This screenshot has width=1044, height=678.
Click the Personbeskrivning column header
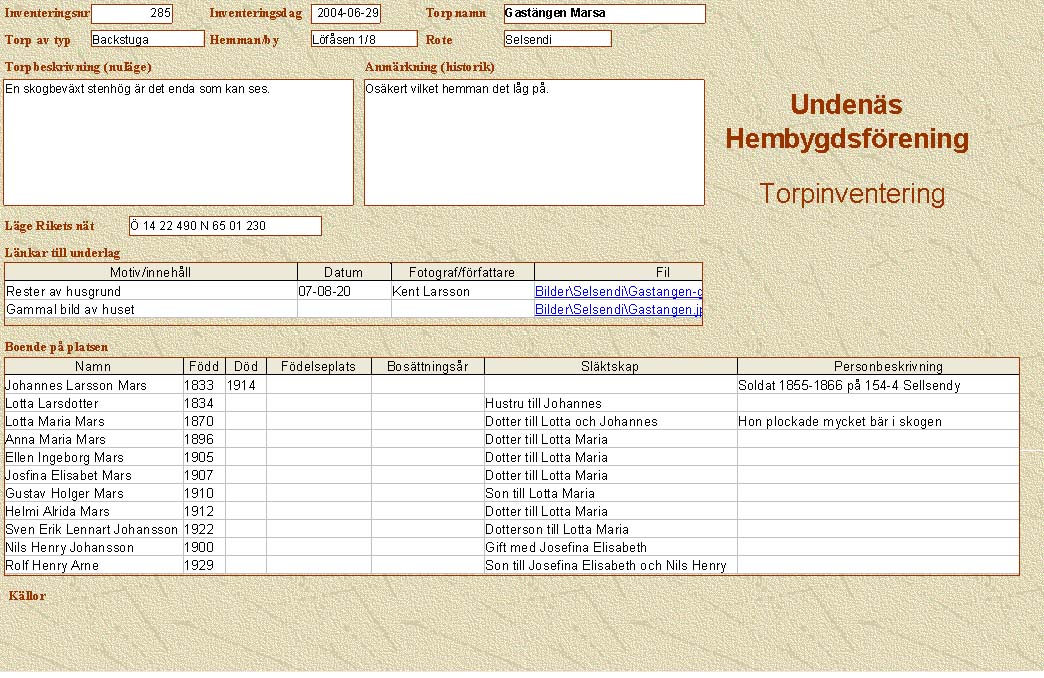coord(878,367)
